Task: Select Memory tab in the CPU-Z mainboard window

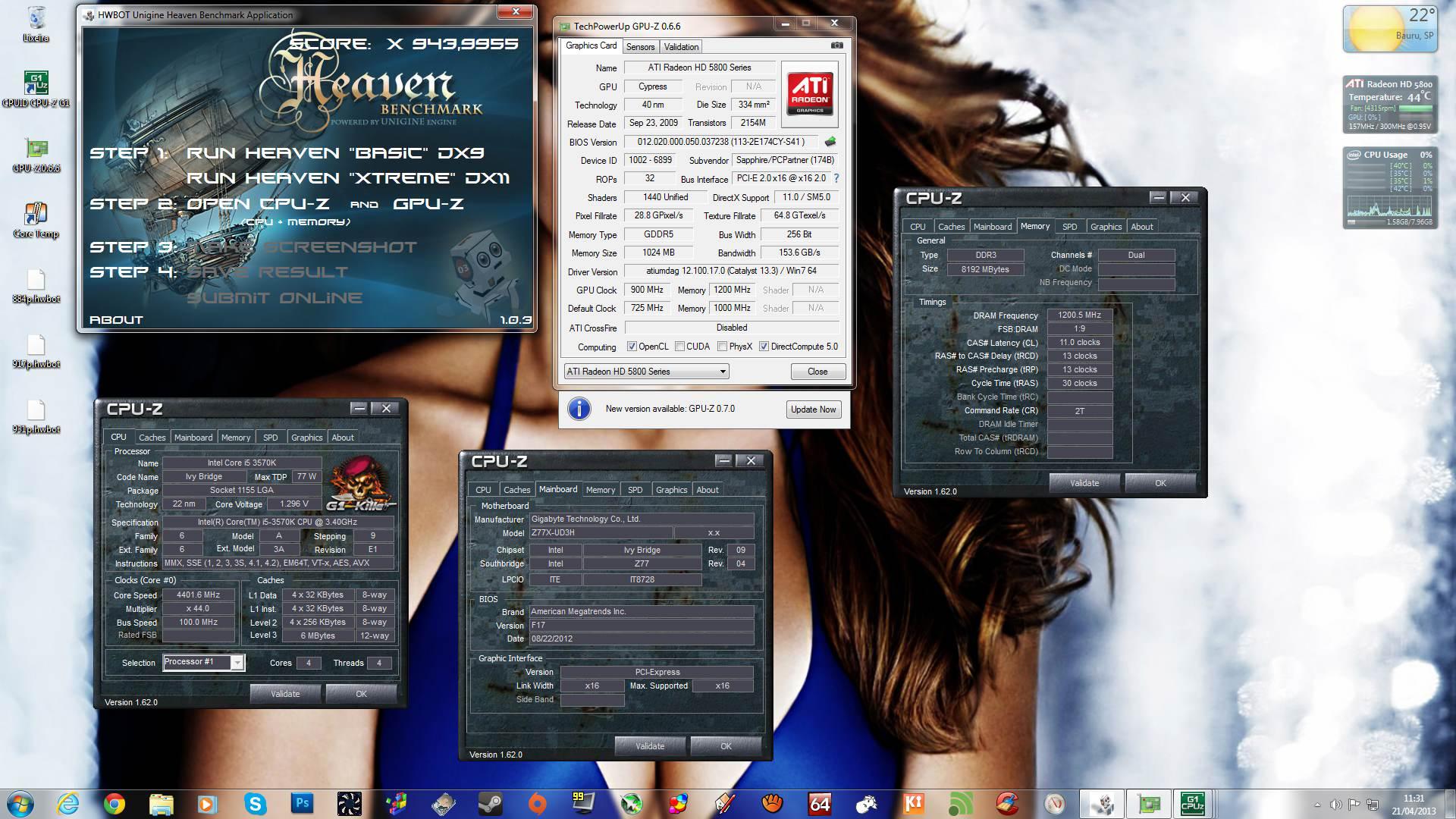Action: [x=600, y=490]
